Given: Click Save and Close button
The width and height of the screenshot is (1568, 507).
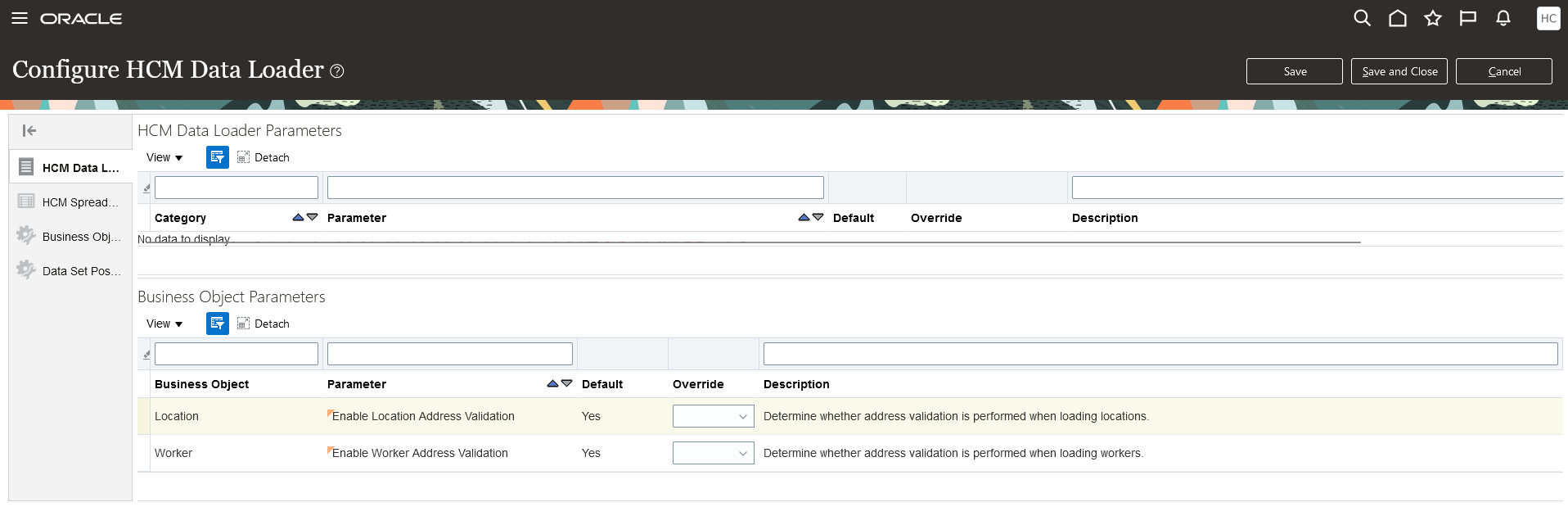Looking at the screenshot, I should click(x=1399, y=71).
